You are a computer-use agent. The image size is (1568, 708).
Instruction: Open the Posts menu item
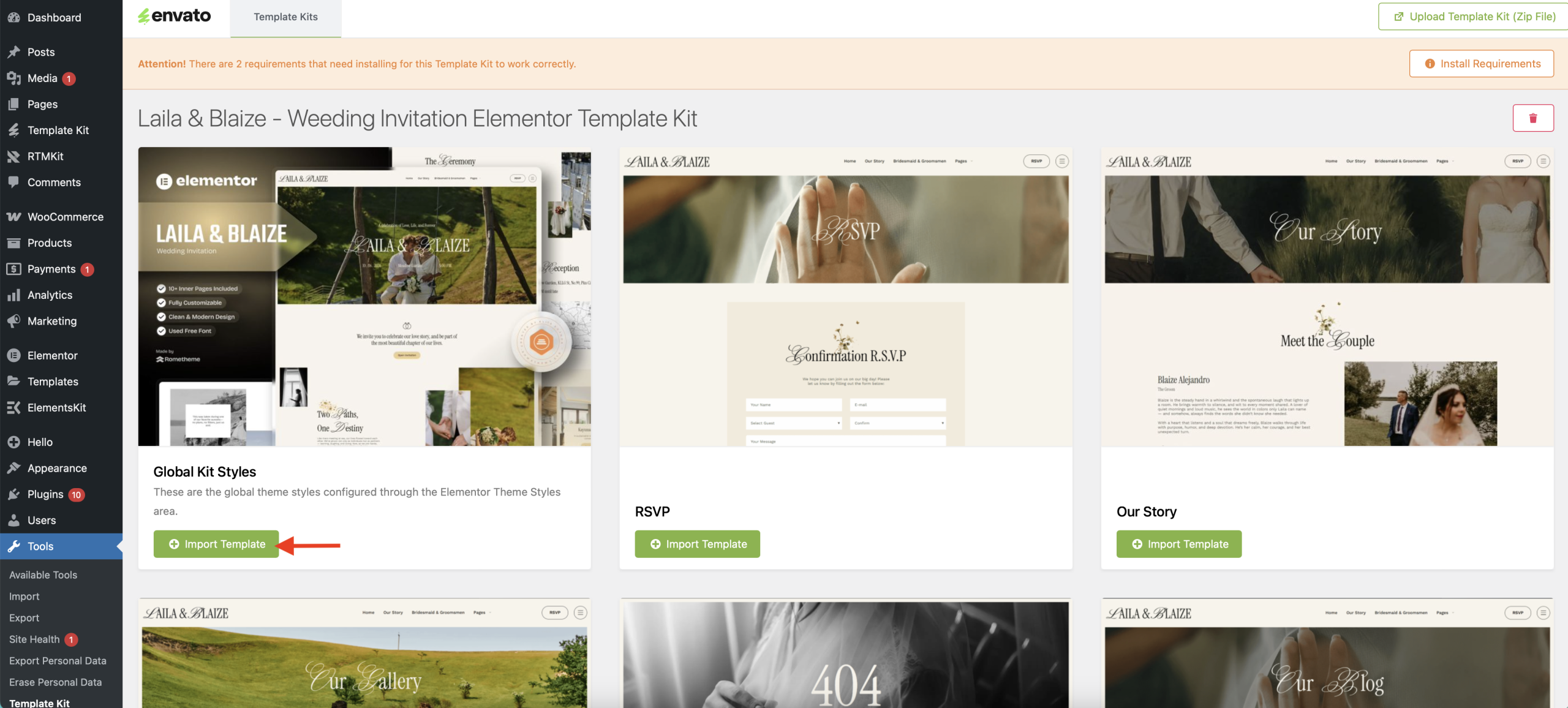click(41, 52)
